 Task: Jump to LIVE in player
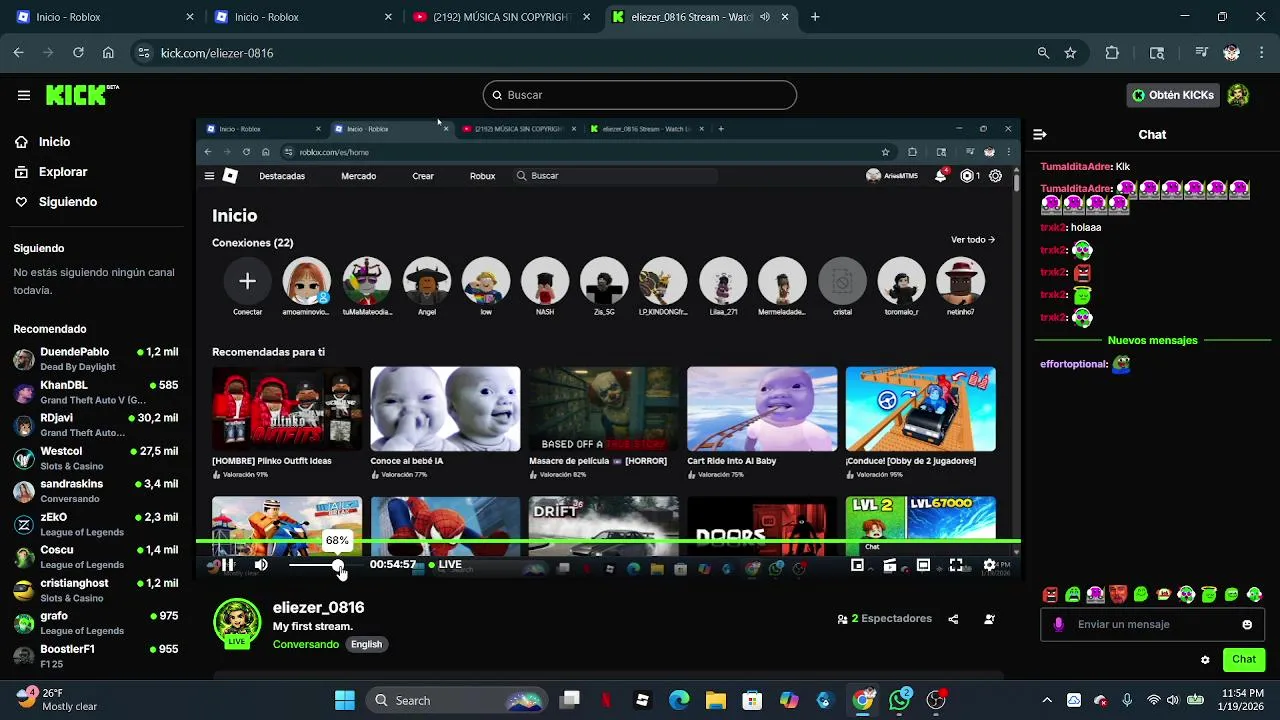coord(445,565)
